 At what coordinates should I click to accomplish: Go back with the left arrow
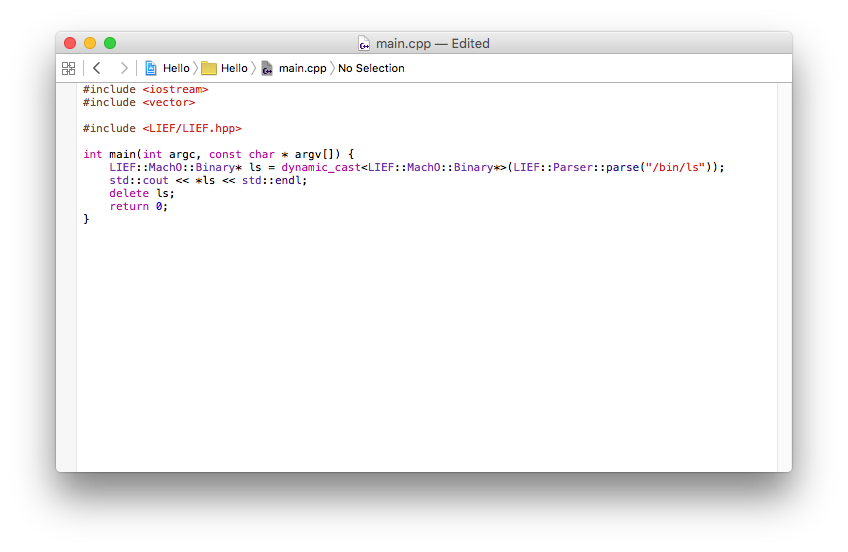click(x=97, y=68)
